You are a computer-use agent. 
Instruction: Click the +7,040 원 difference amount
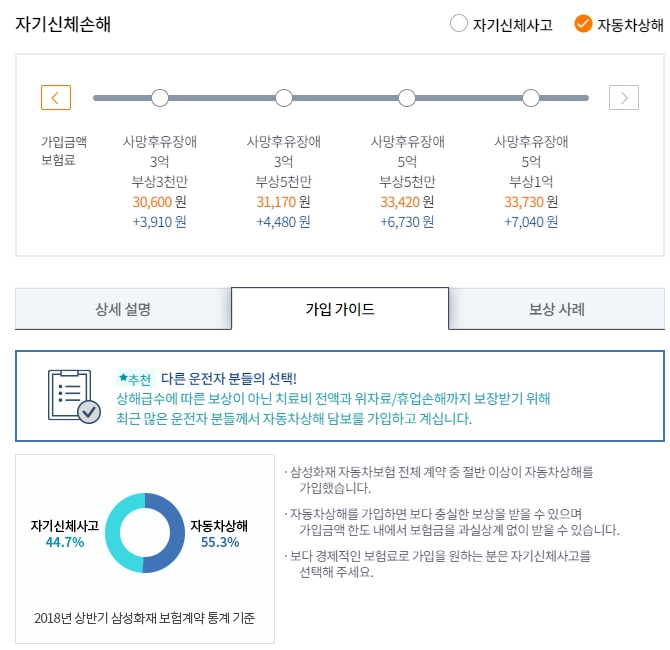531,222
